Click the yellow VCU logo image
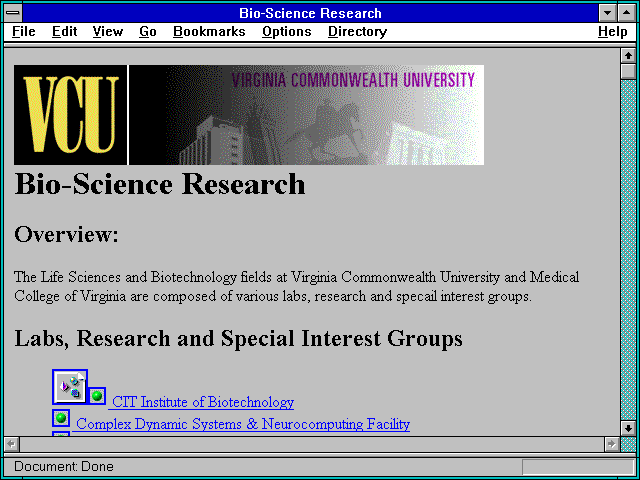 coord(70,115)
